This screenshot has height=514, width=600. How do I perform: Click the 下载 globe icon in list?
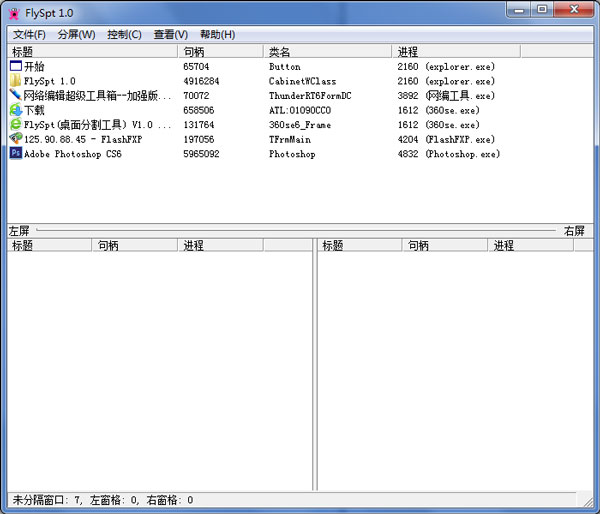[16, 110]
